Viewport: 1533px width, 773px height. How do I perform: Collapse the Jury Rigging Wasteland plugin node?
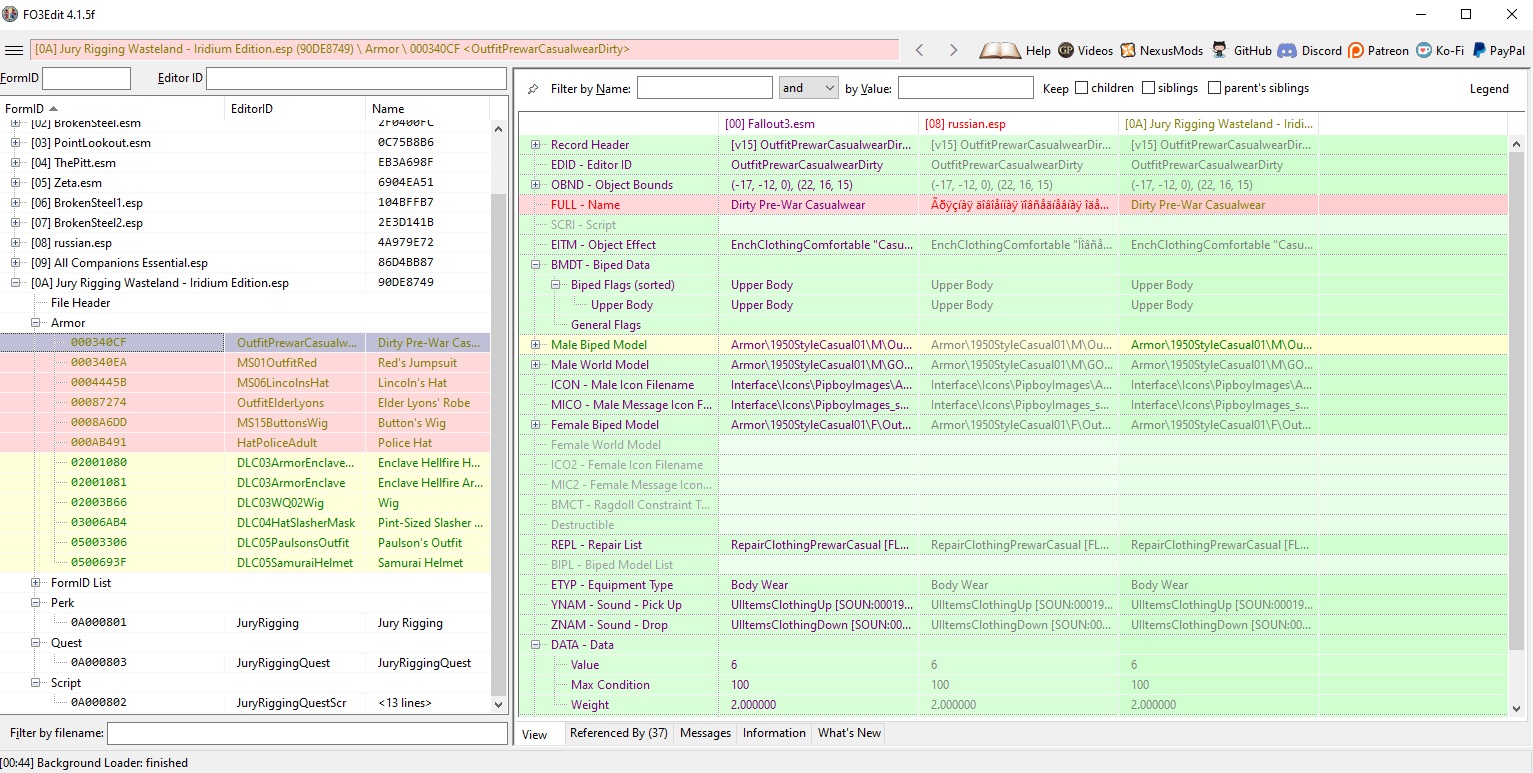coord(15,283)
